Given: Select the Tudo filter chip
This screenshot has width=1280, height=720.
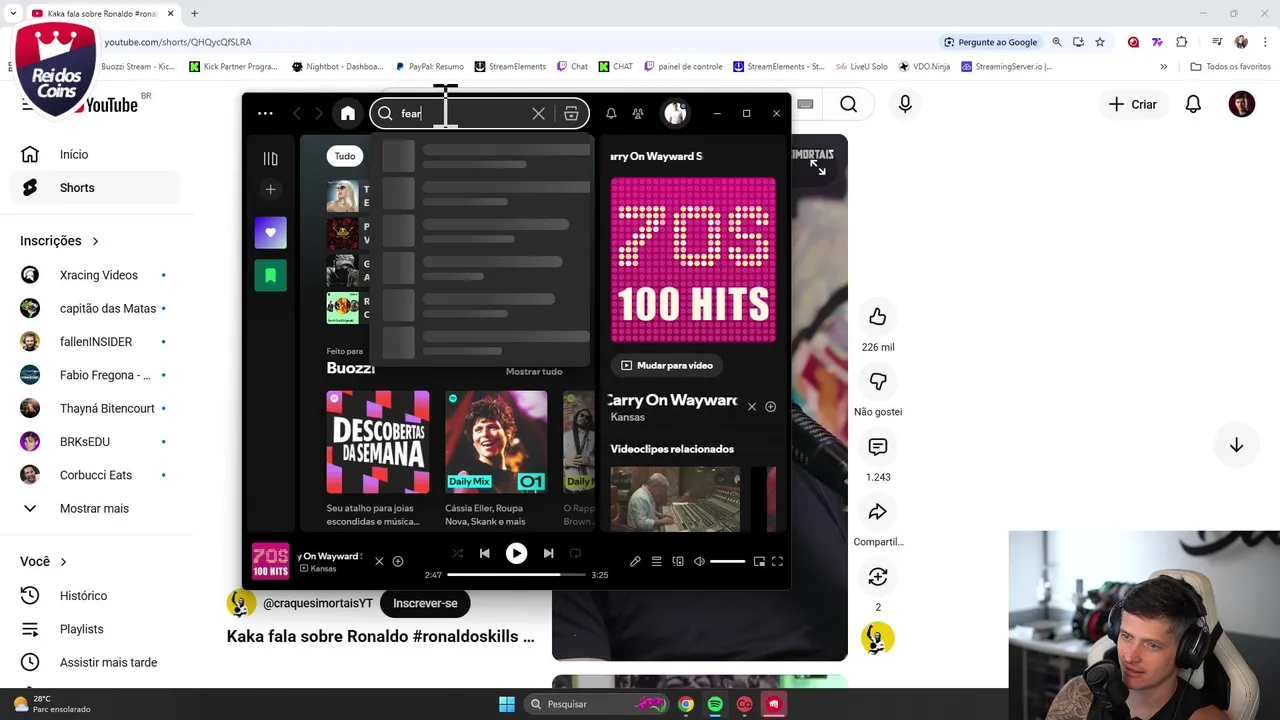Looking at the screenshot, I should coord(345,156).
